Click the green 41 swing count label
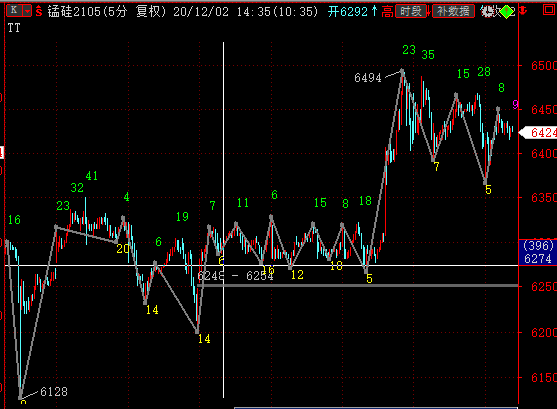 click(92, 176)
